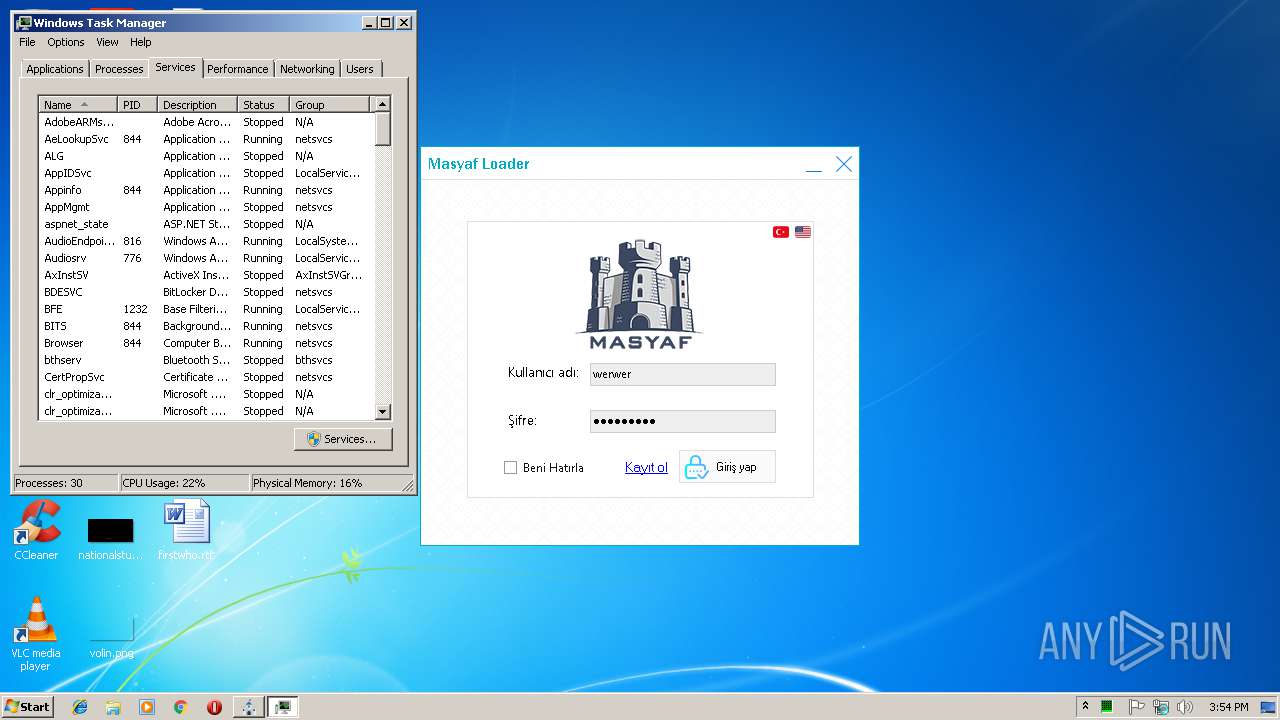Viewport: 1280px width, 720px height.
Task: Click the Services... button in Task Manager
Action: [343, 439]
